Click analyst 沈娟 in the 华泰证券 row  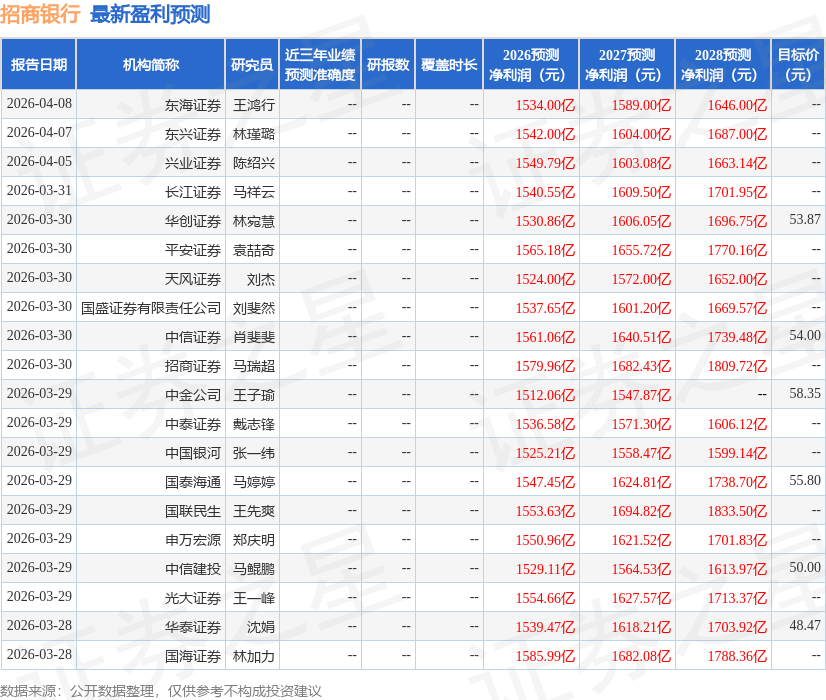point(249,627)
